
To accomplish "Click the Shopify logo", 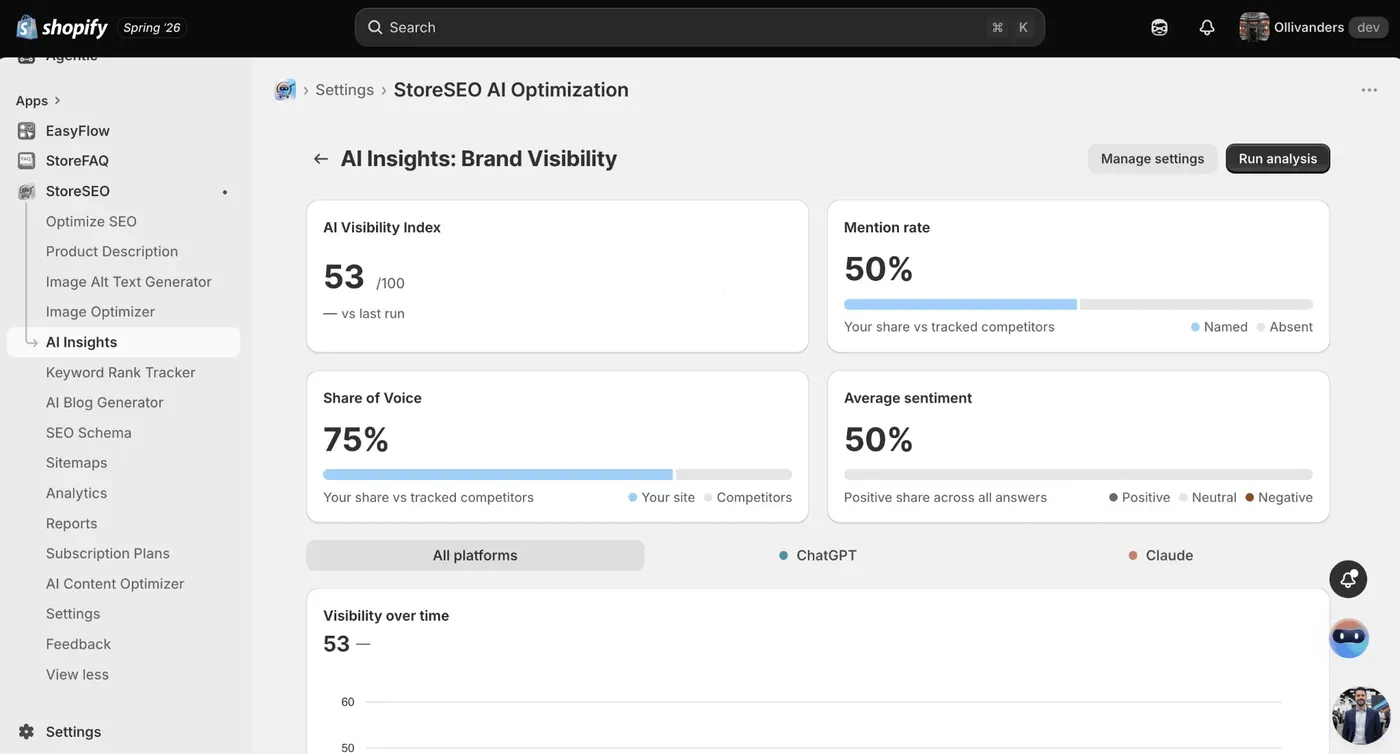I will (62, 27).
